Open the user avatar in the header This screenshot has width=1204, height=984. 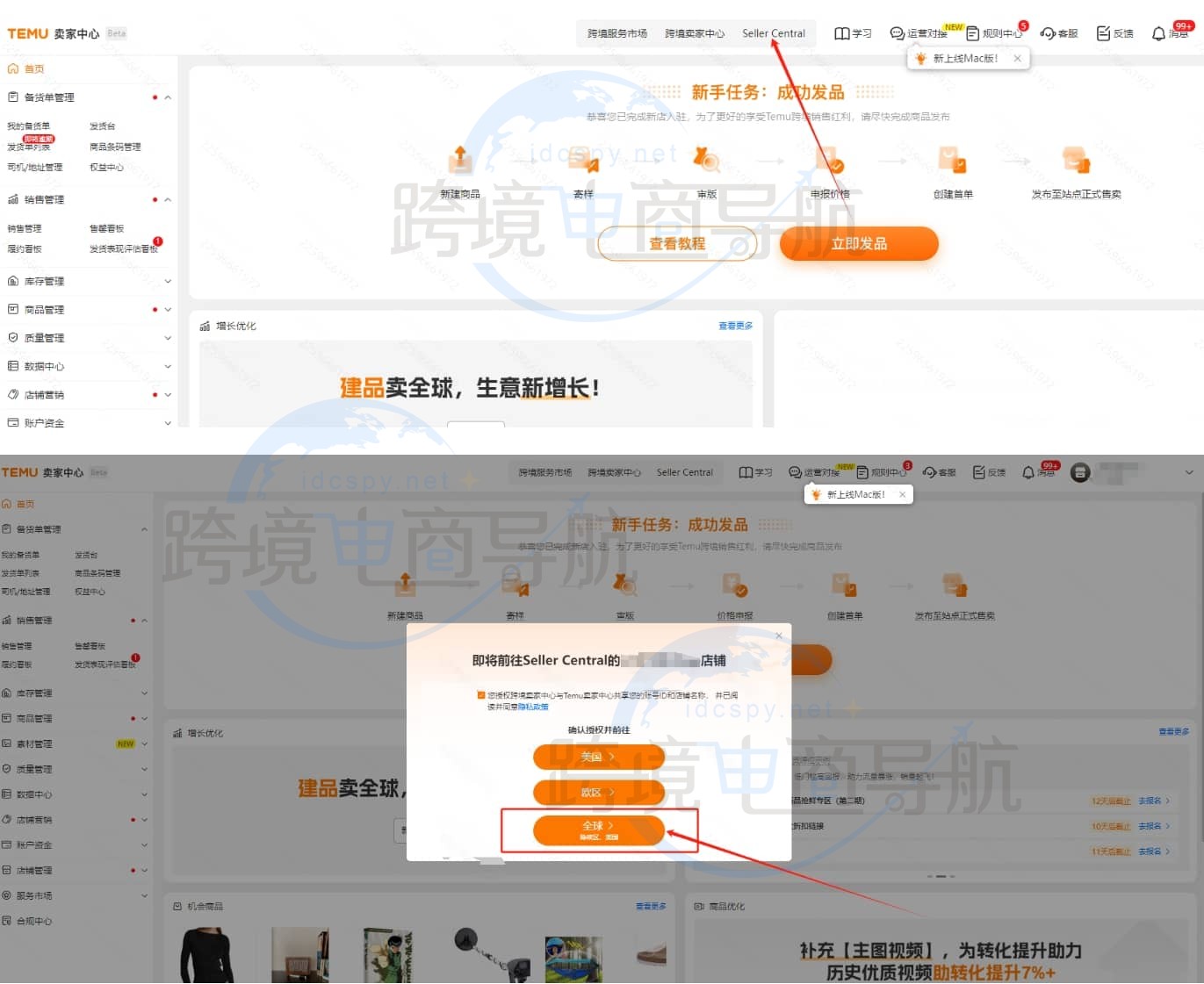pos(1080,472)
